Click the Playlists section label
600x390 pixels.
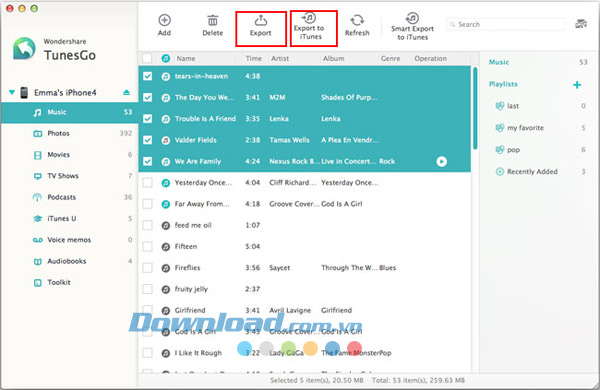(503, 84)
